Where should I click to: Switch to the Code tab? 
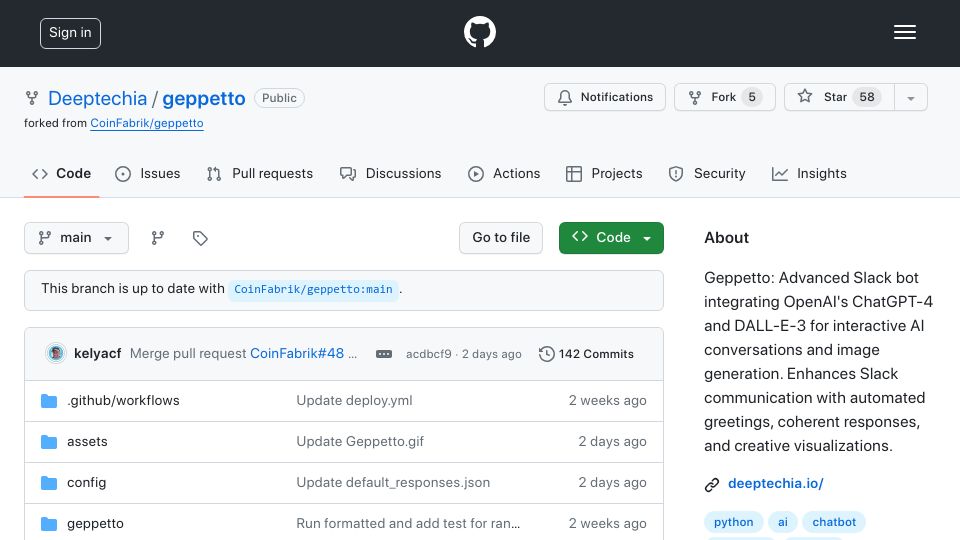[61, 174]
